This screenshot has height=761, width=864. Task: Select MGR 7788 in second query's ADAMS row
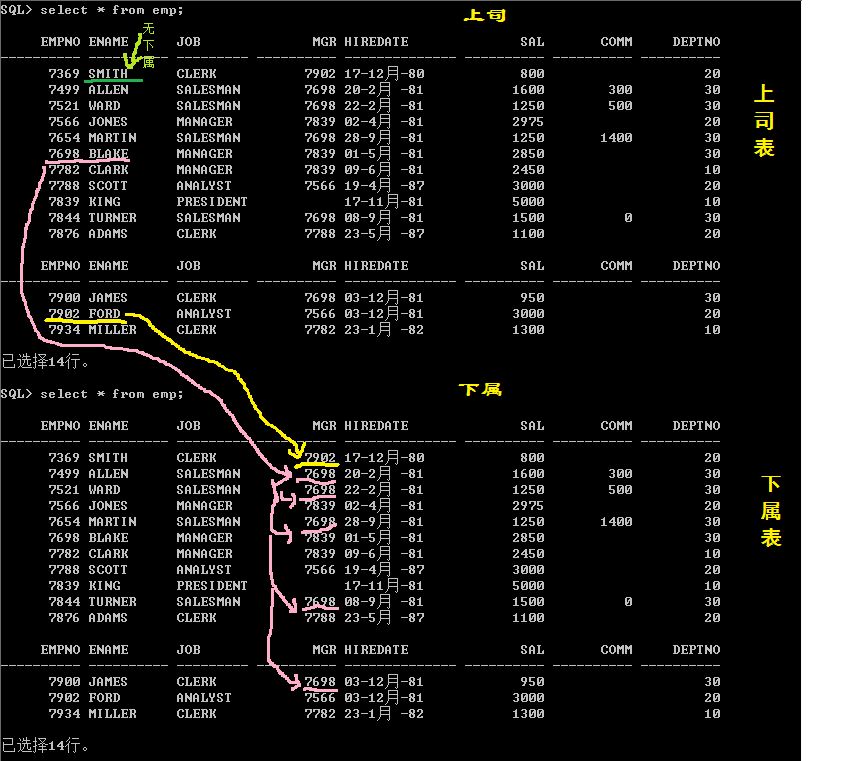click(x=320, y=618)
